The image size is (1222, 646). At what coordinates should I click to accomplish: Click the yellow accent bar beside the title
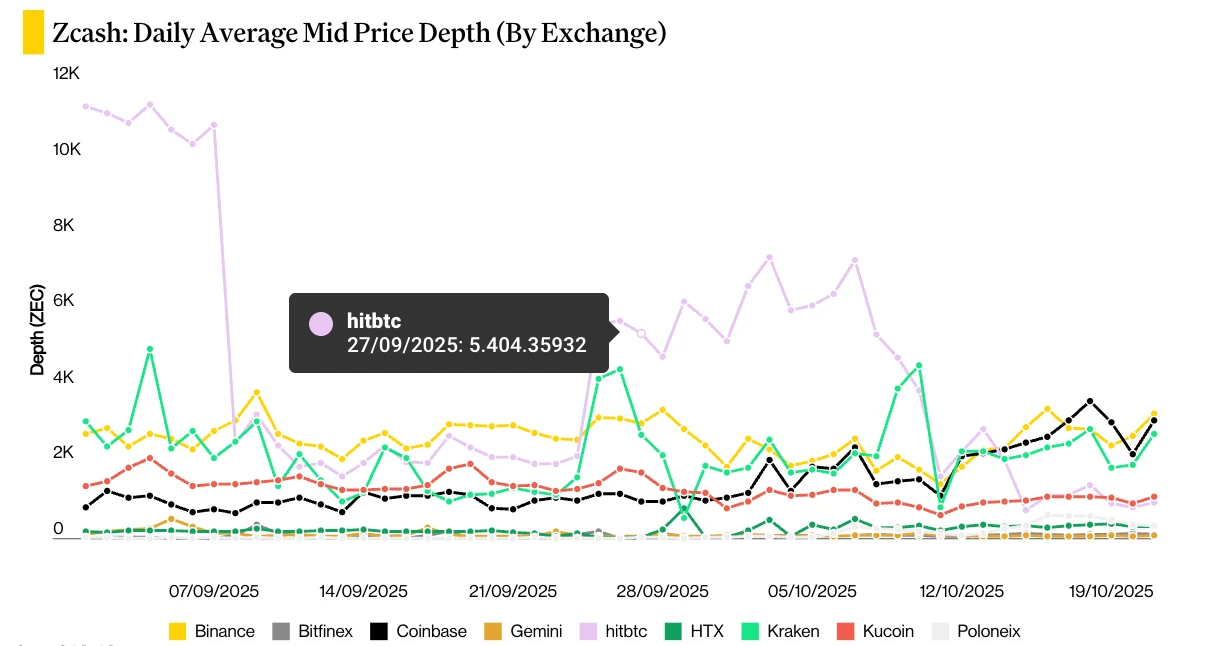point(33,34)
